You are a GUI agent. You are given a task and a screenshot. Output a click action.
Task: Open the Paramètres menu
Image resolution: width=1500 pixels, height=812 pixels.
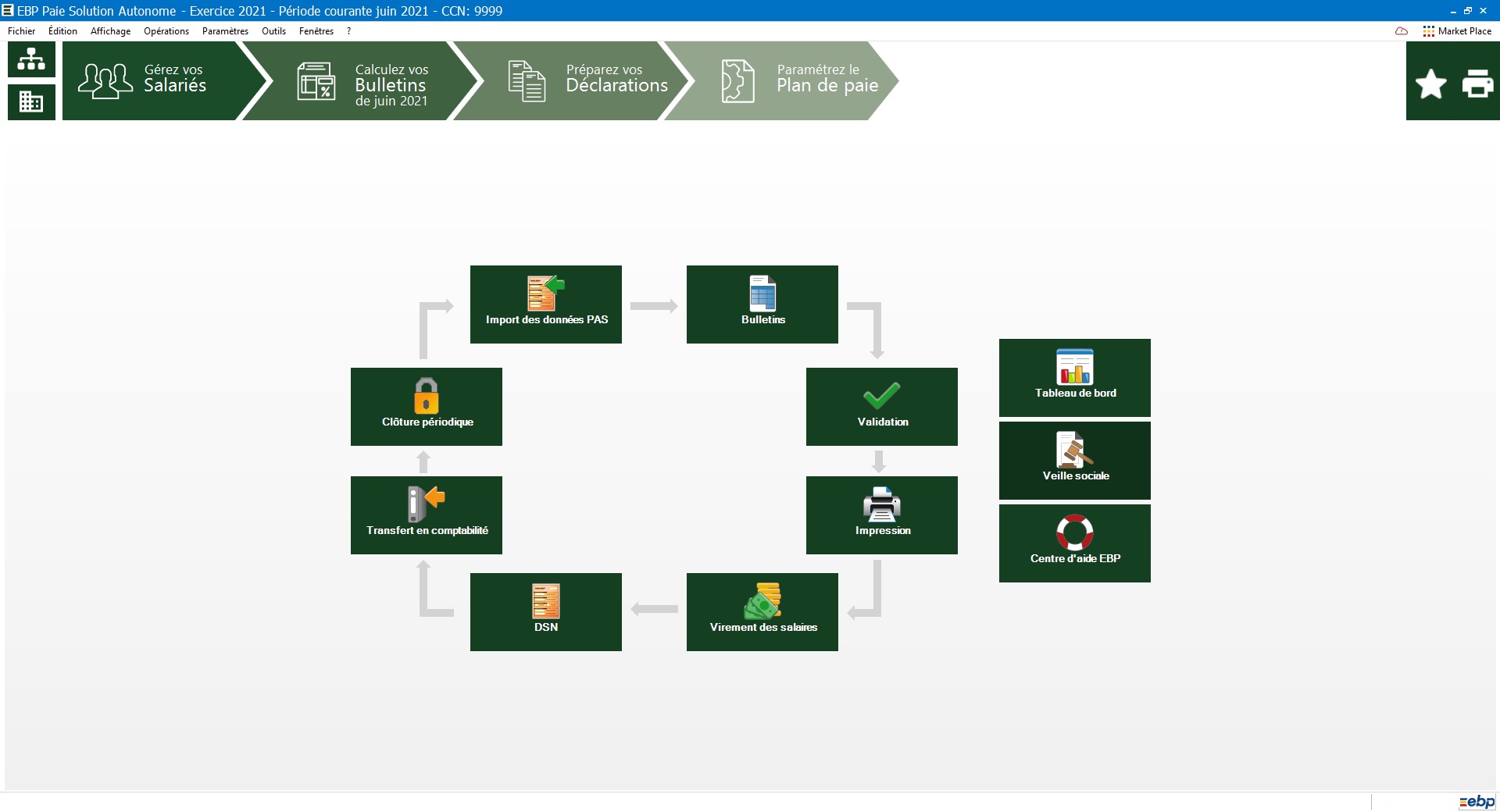(x=225, y=31)
